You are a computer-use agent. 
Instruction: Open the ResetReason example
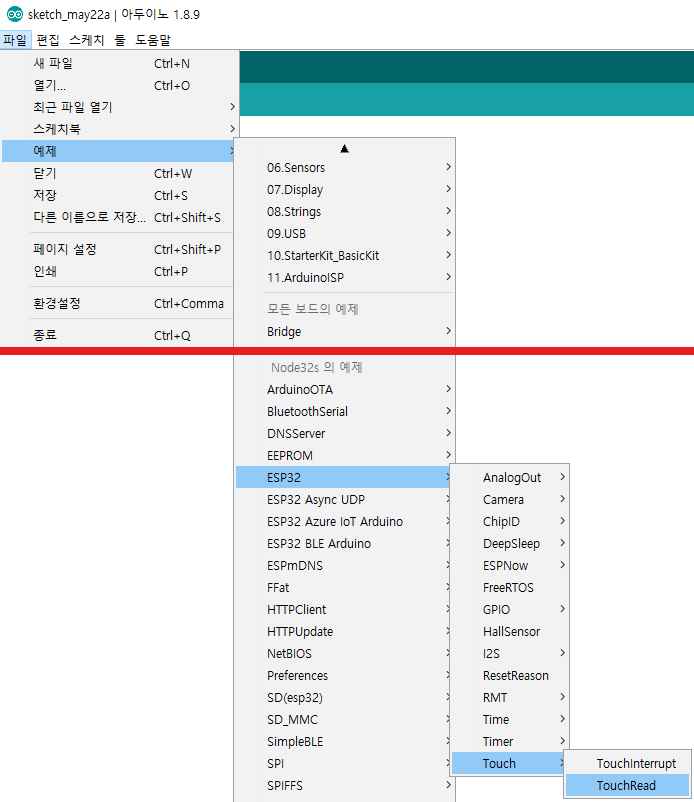(x=509, y=676)
